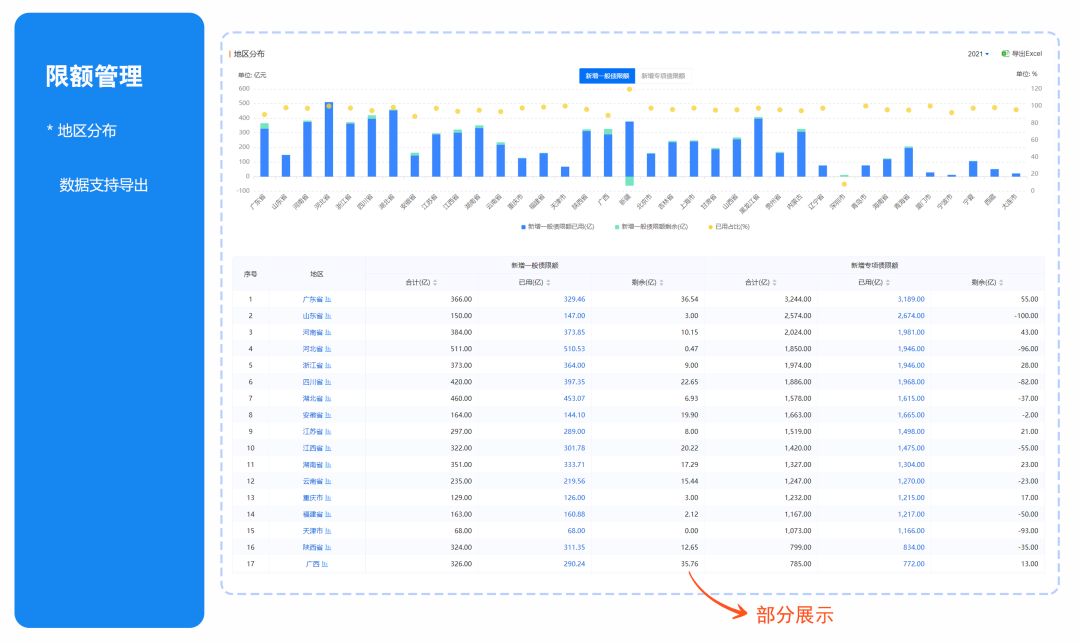Click the chart icon beside 广东省
1080x643 pixels.
(328, 299)
